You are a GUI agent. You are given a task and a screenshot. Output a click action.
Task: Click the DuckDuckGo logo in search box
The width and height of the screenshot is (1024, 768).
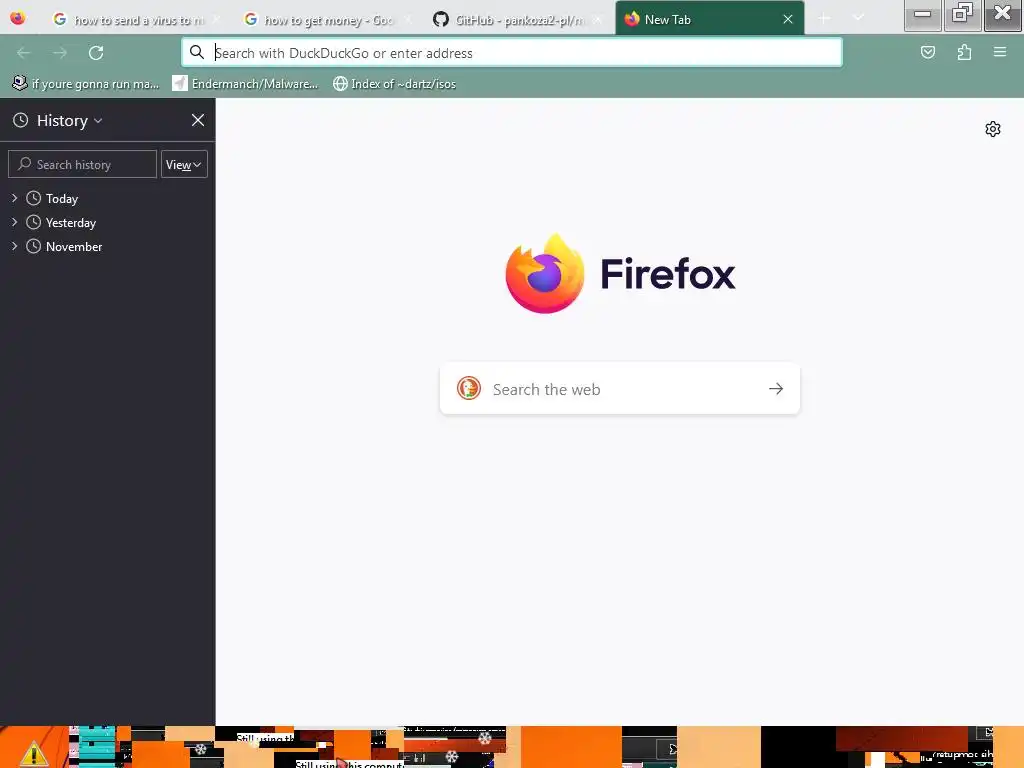coord(469,389)
